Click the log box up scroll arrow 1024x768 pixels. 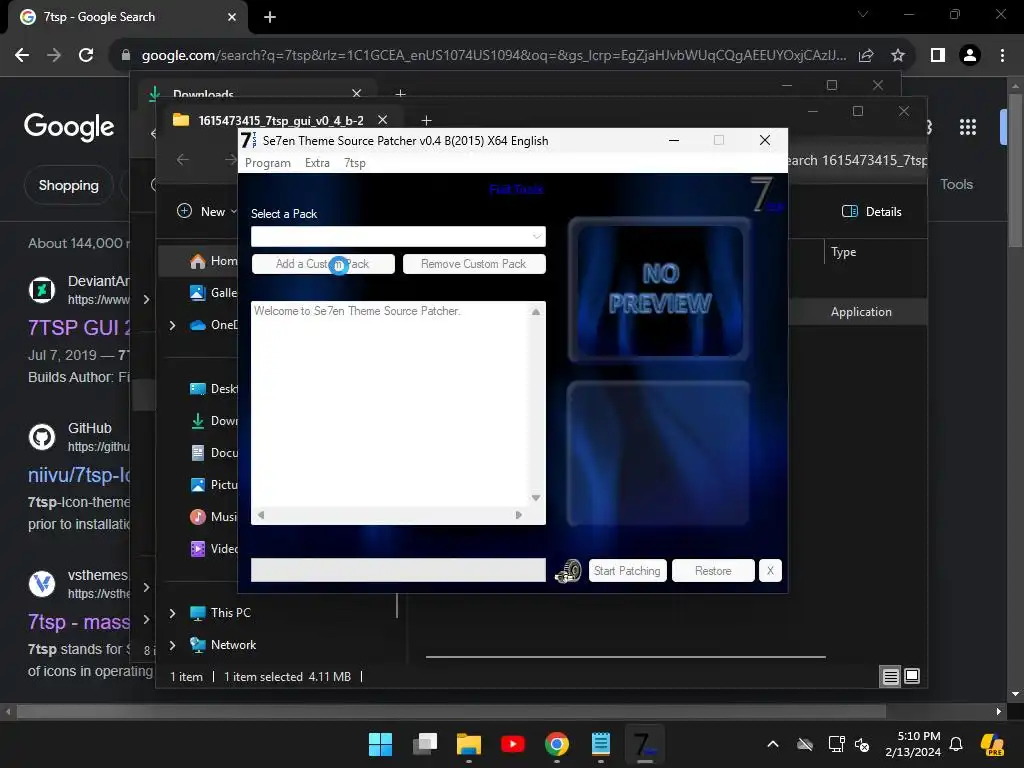[536, 312]
